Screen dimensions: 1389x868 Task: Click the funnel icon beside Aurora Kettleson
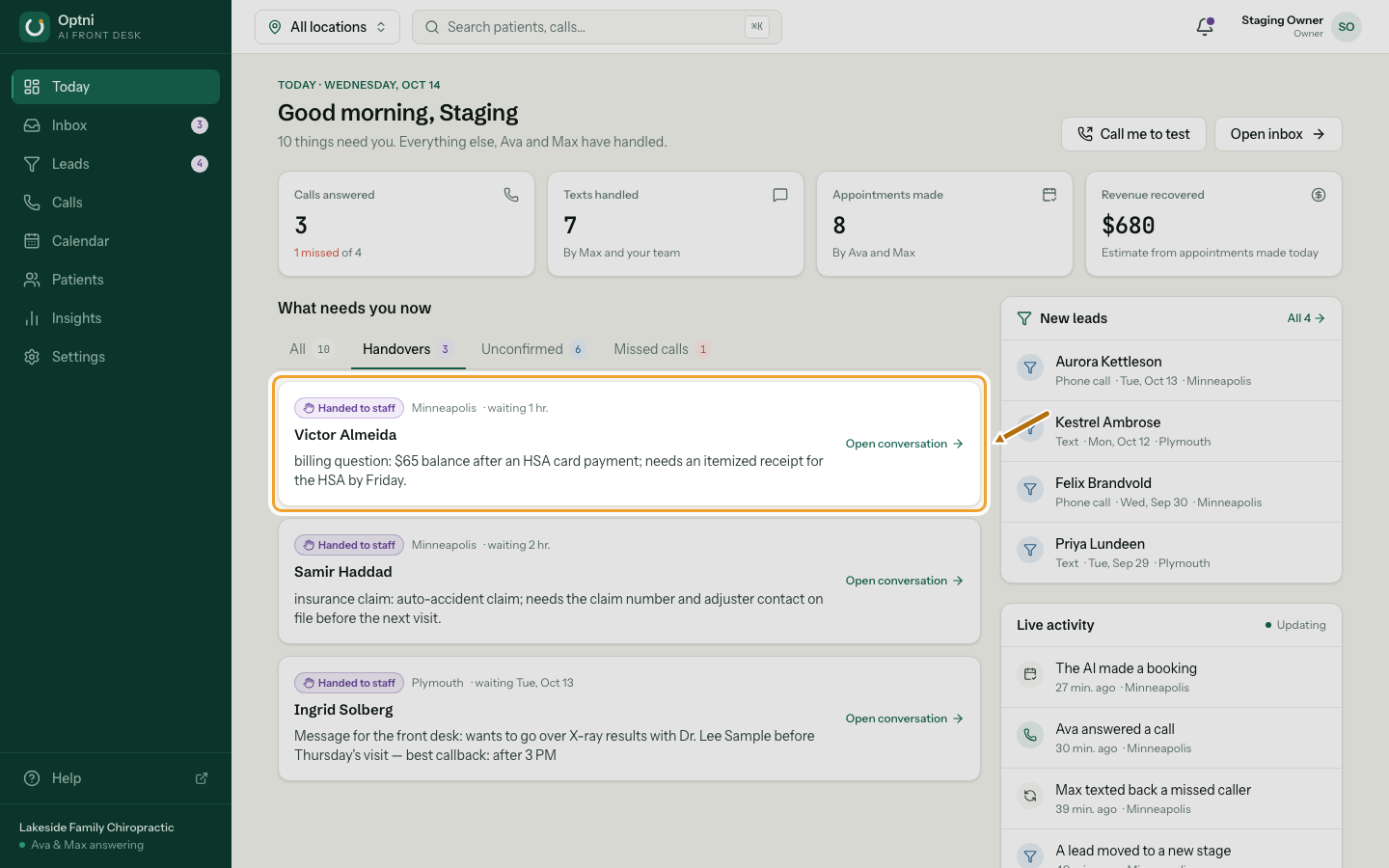(x=1030, y=367)
